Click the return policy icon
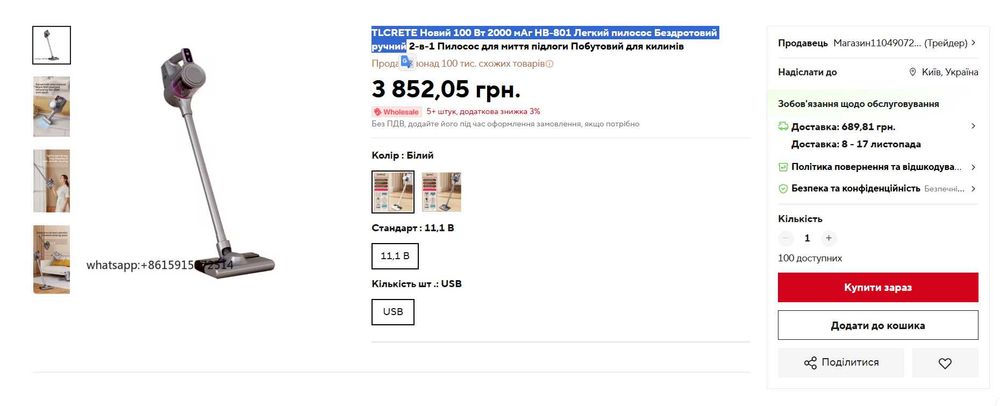 click(783, 167)
